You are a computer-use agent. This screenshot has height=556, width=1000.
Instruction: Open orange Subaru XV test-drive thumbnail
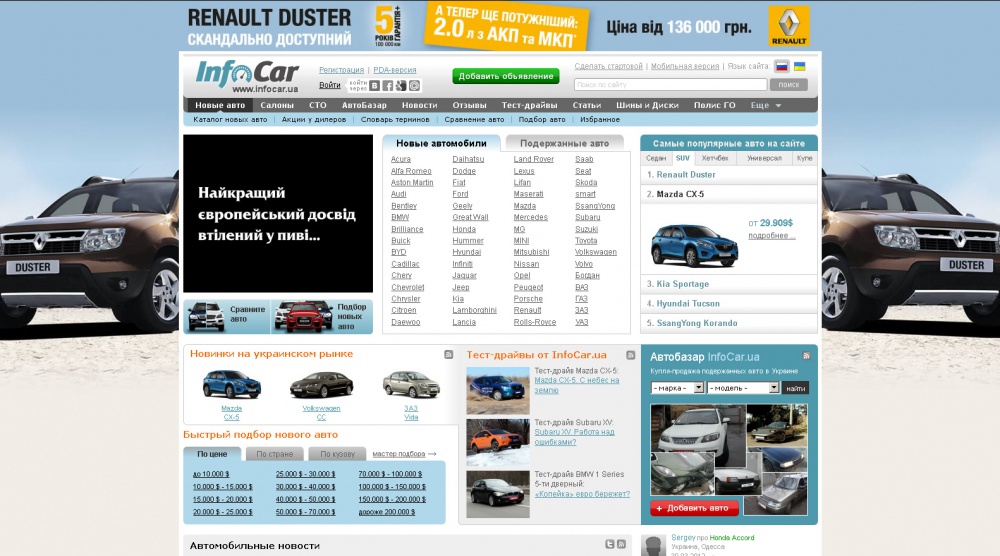(x=497, y=442)
